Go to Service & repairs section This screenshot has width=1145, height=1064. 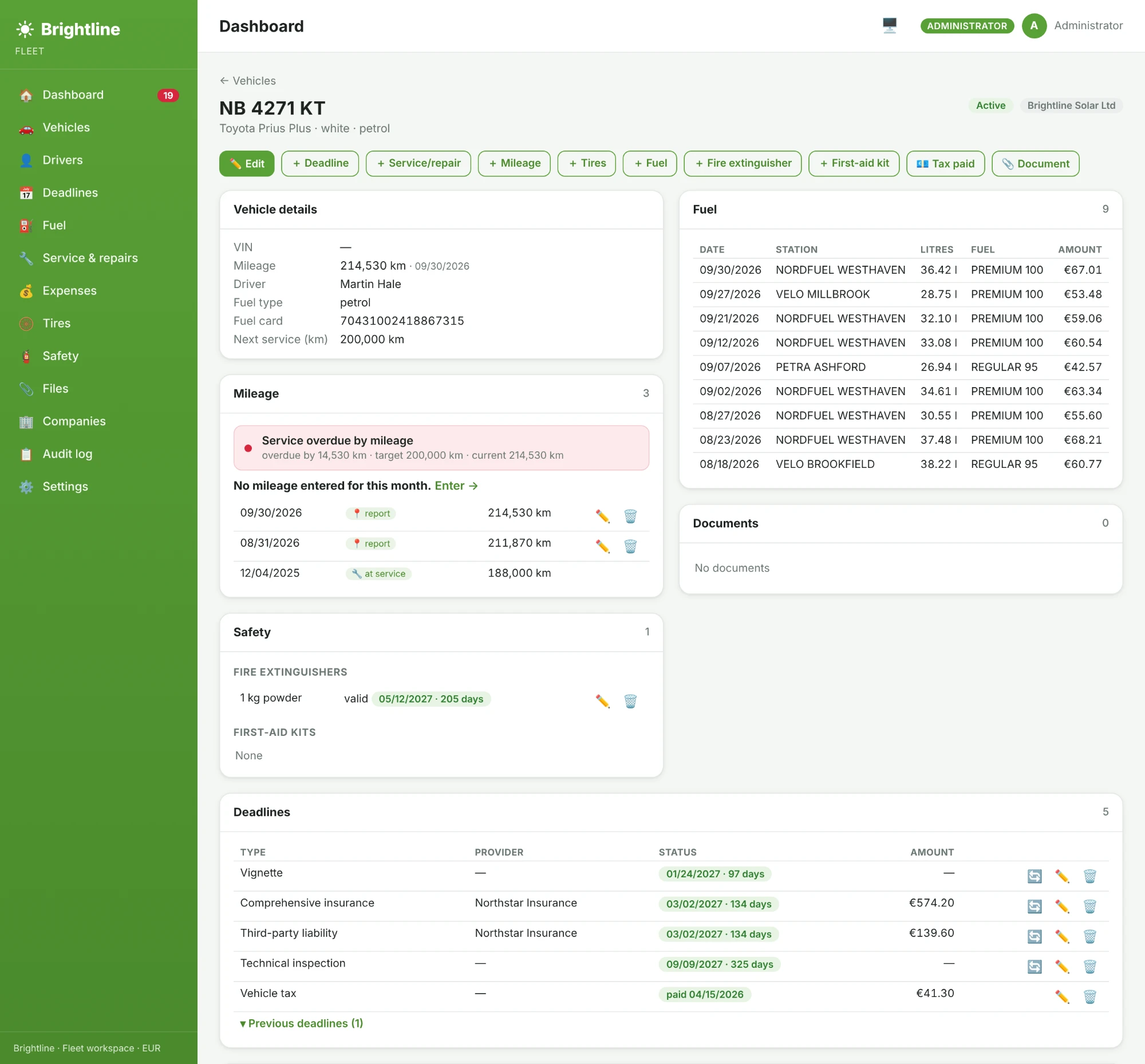click(98, 258)
